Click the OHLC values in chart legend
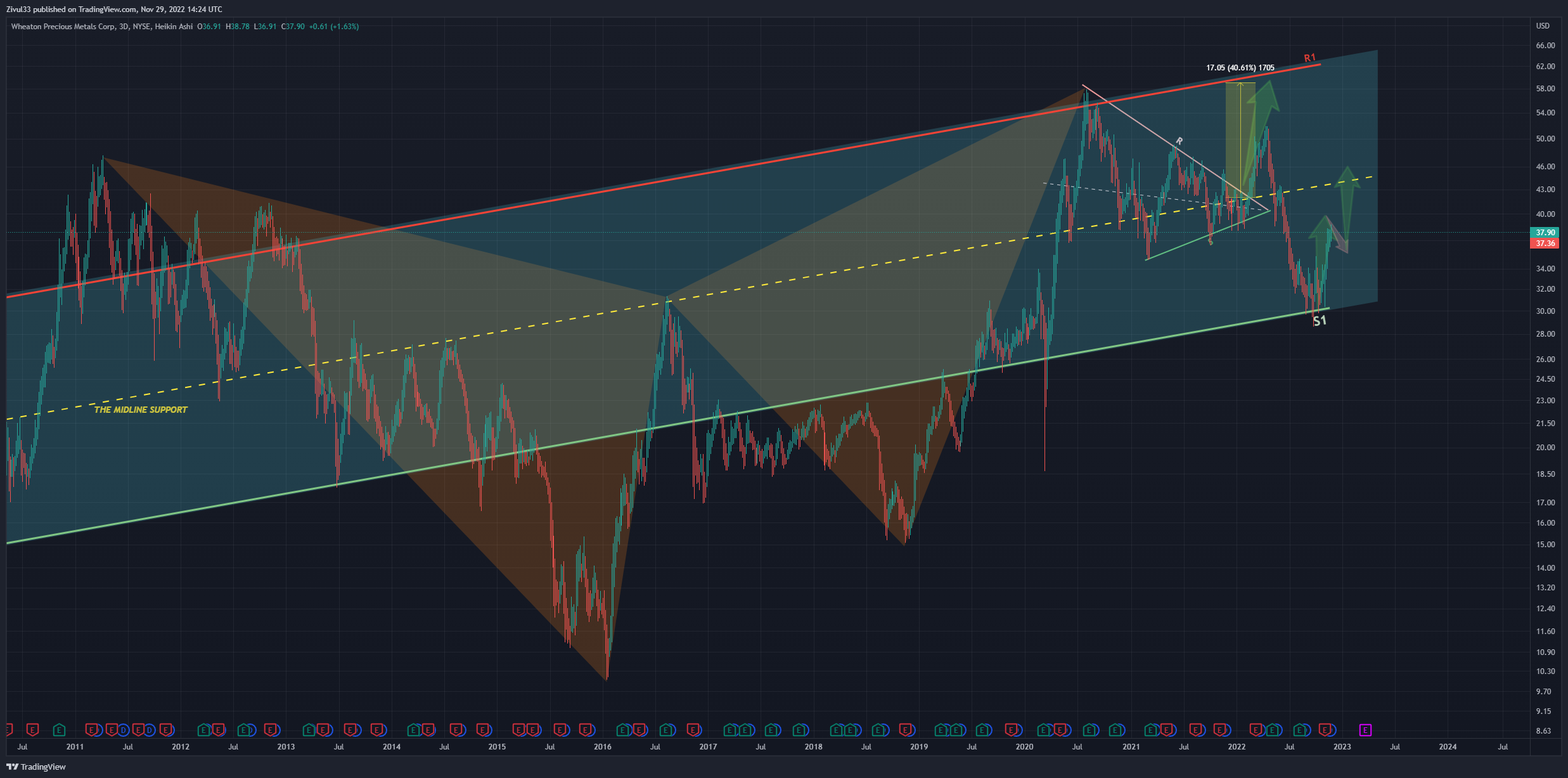The width and height of the screenshot is (1568, 778). pos(251,27)
